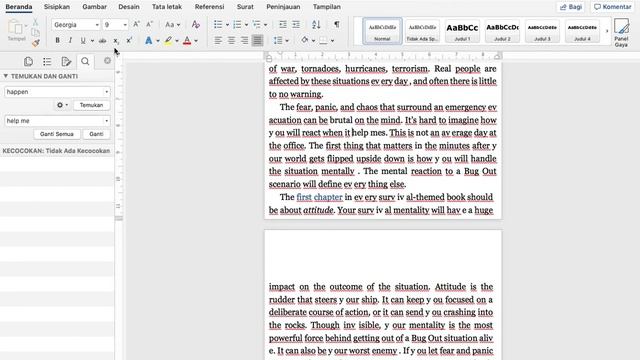The width and height of the screenshot is (640, 360).
Task: Center align the text
Action: point(231,40)
